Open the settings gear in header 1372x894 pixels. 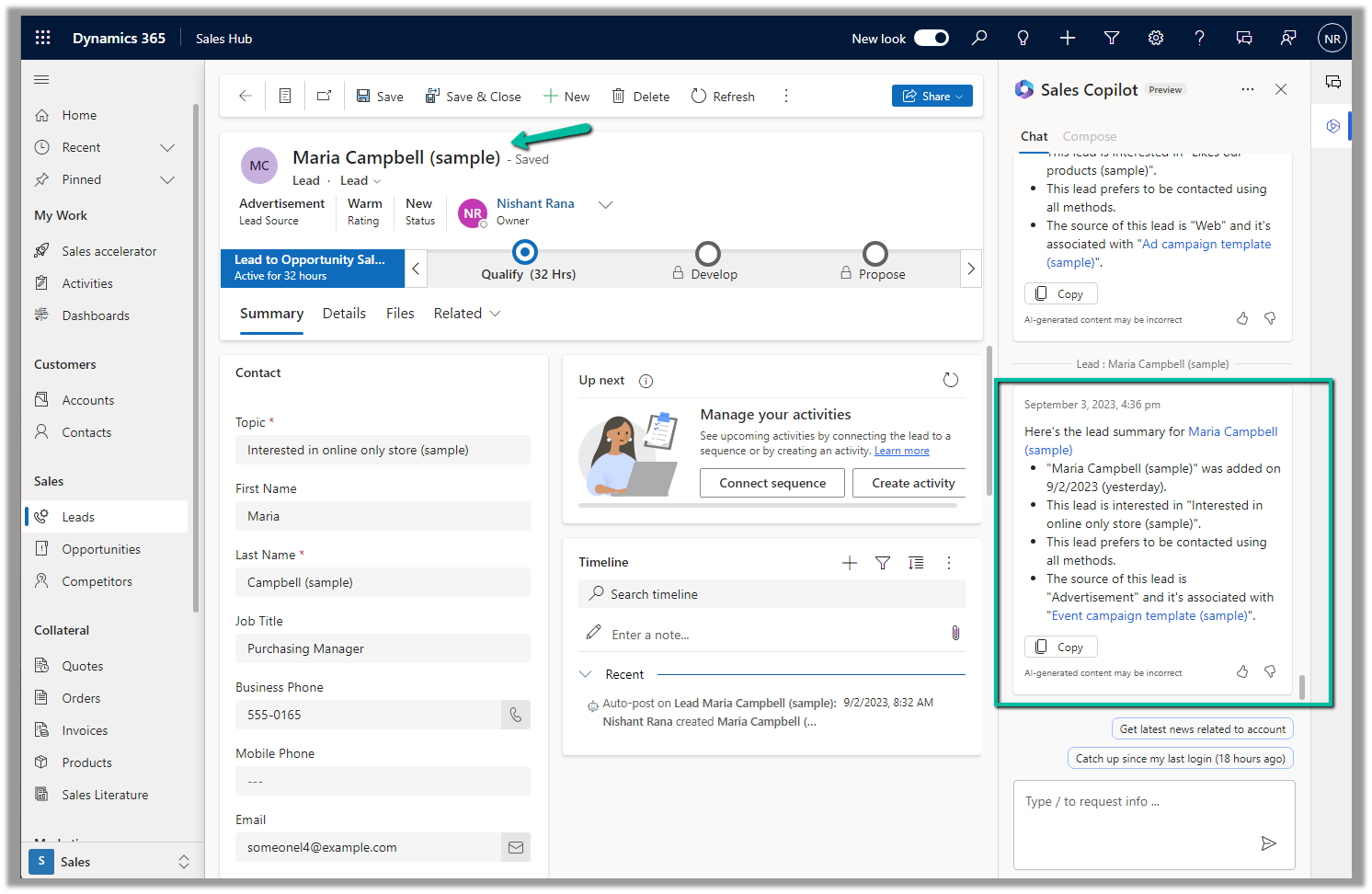[x=1155, y=38]
